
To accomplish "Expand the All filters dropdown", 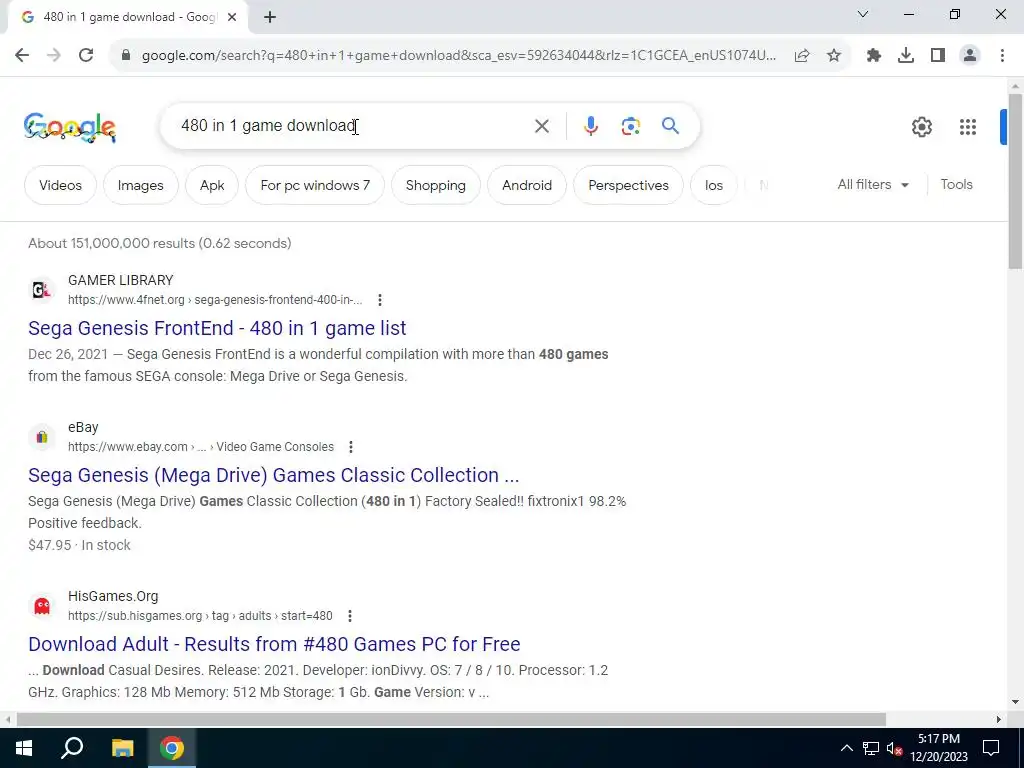I will [x=873, y=185].
